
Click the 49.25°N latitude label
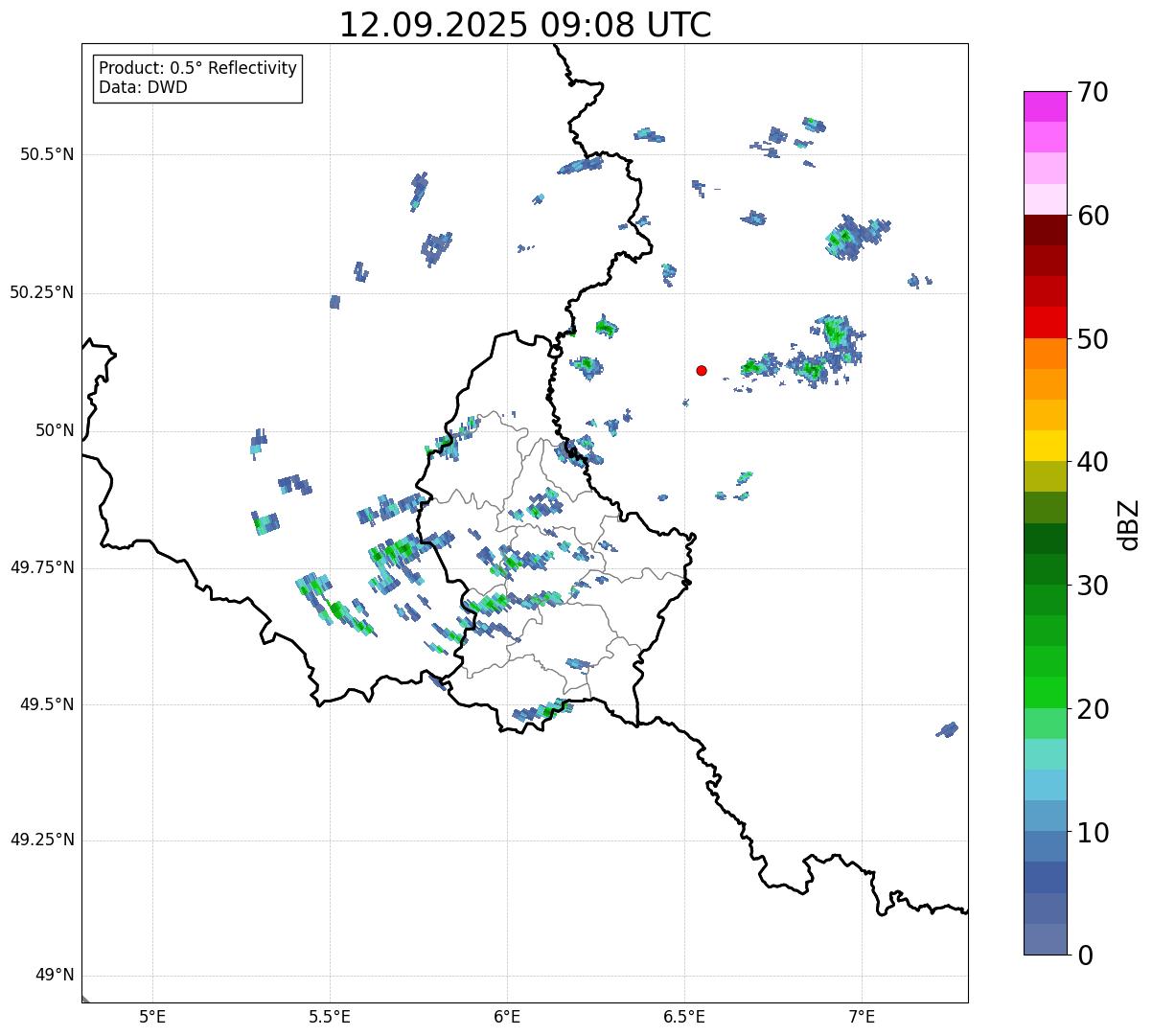(x=41, y=840)
